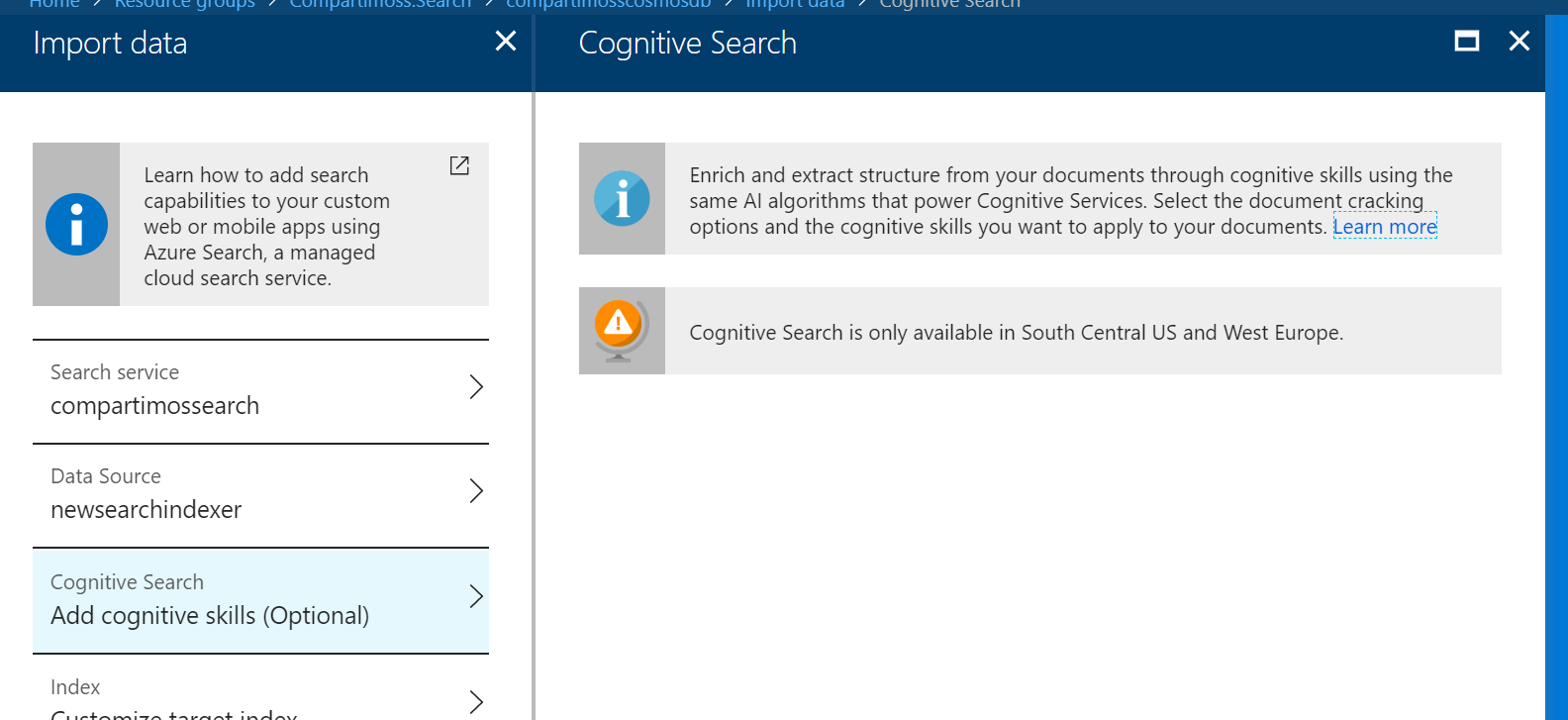Expand Index step chevron

476,702
